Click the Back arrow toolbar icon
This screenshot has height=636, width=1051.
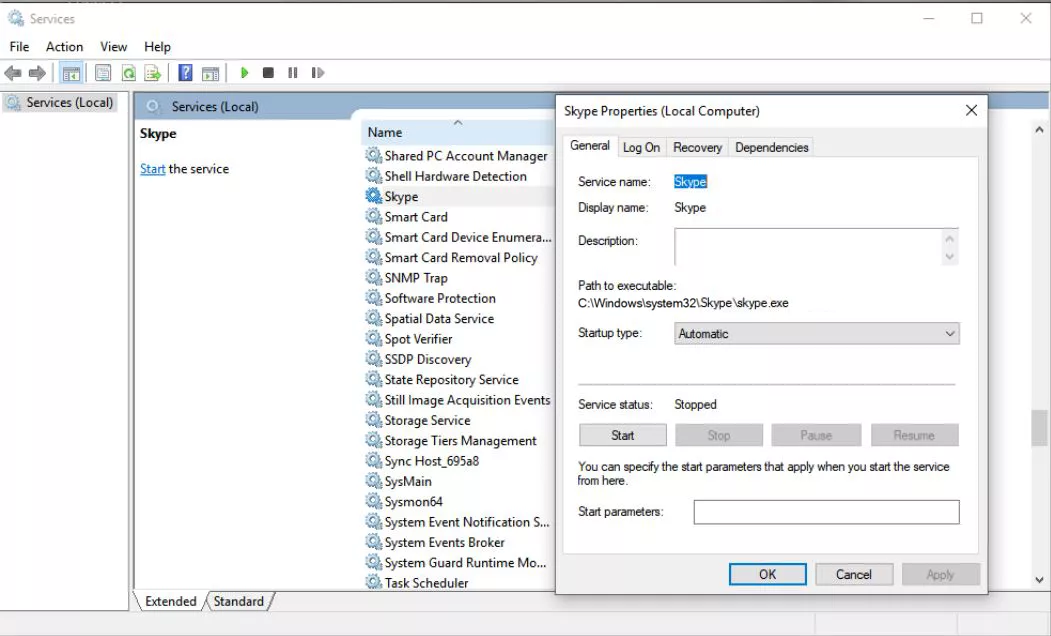13,73
